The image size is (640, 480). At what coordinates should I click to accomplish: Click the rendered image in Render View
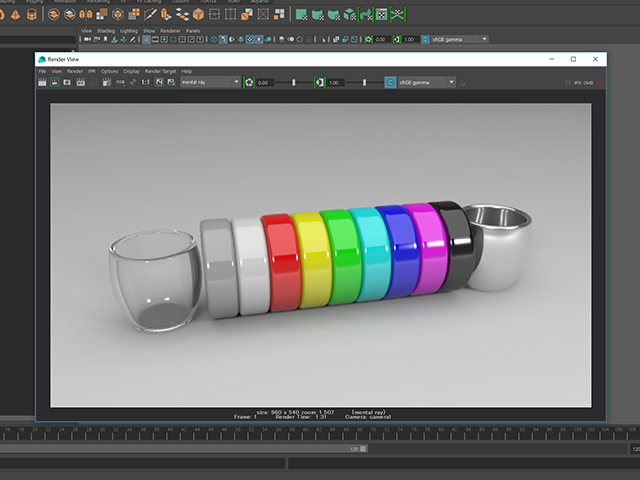[x=321, y=255]
